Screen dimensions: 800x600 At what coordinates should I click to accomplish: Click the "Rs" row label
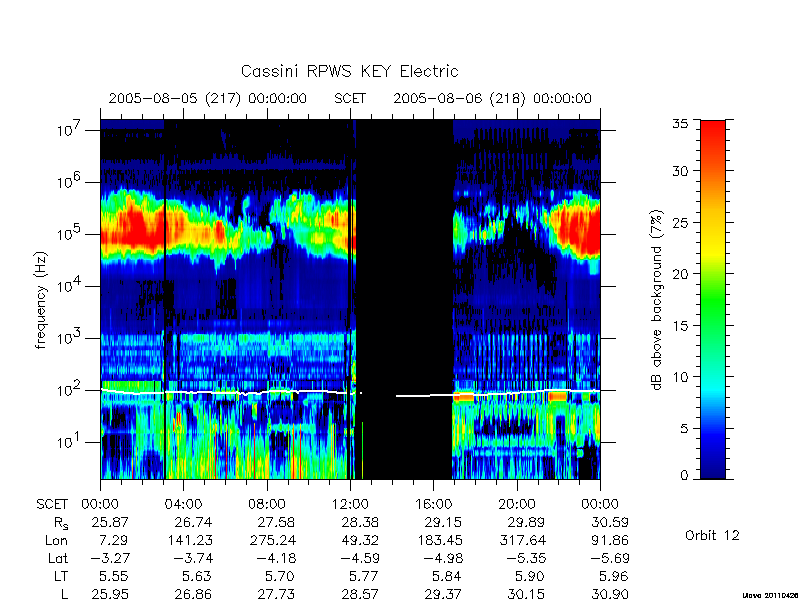pos(61,523)
